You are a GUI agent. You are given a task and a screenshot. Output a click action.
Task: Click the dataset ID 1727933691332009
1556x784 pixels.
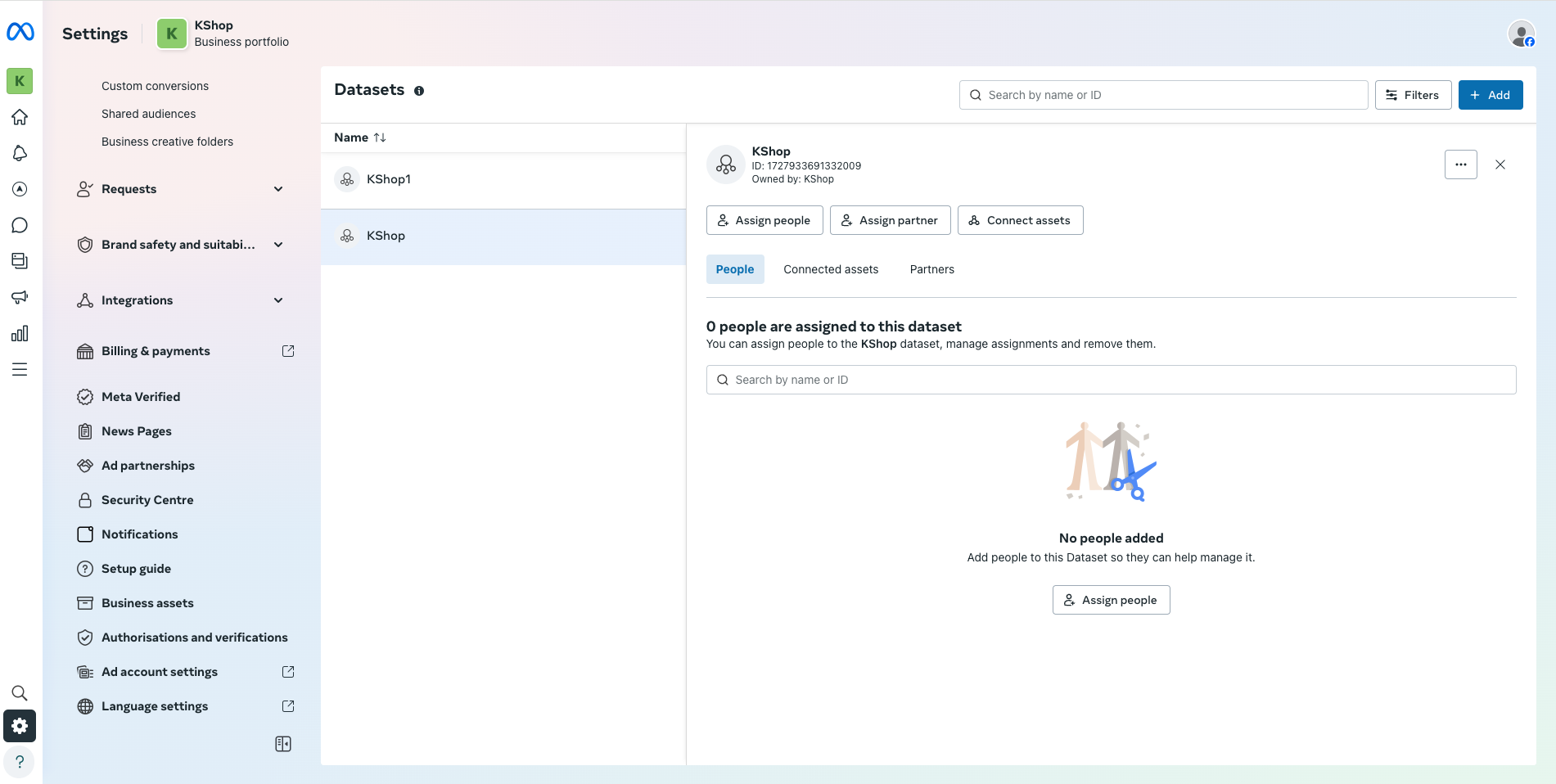tap(814, 166)
